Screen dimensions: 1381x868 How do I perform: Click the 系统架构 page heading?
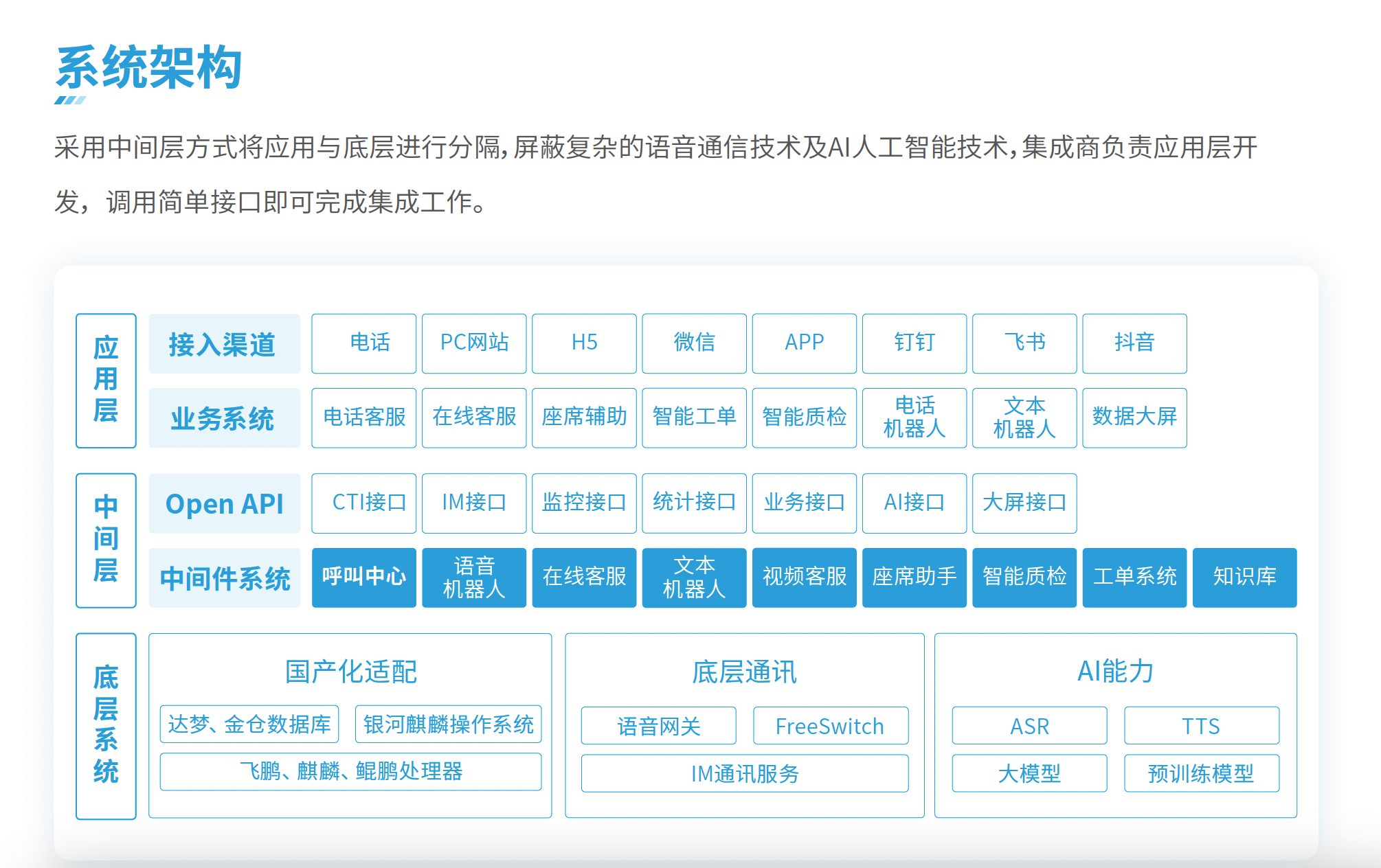pyautogui.click(x=149, y=67)
